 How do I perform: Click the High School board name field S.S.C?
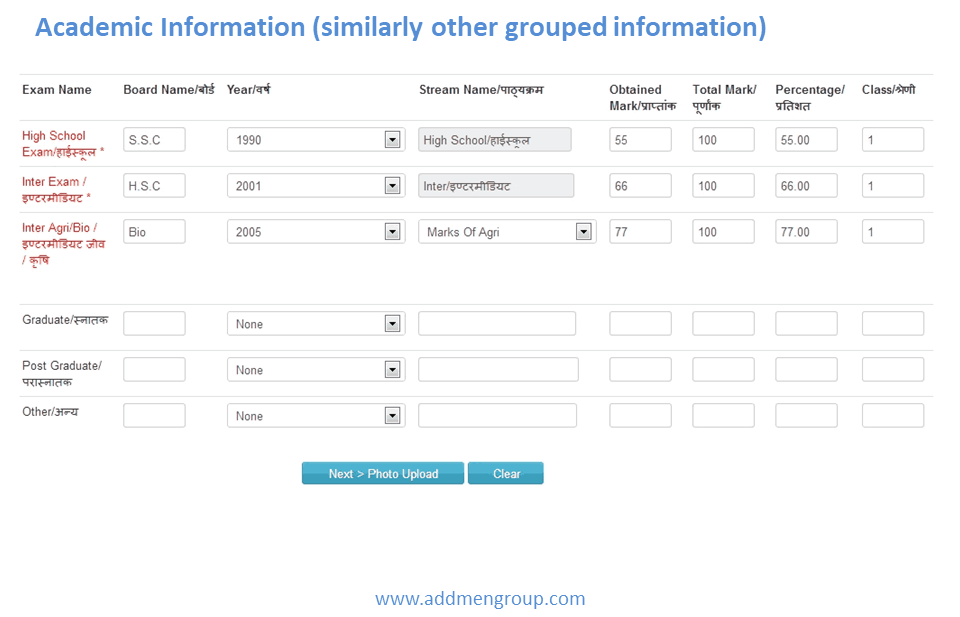(x=154, y=140)
